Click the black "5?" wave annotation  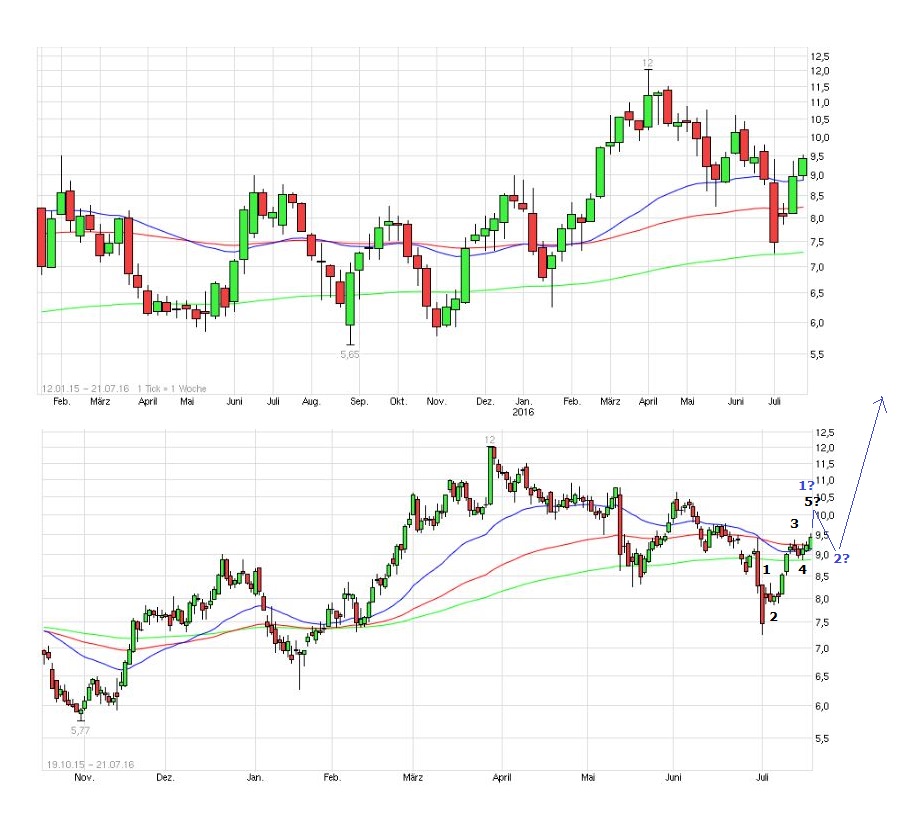812,501
